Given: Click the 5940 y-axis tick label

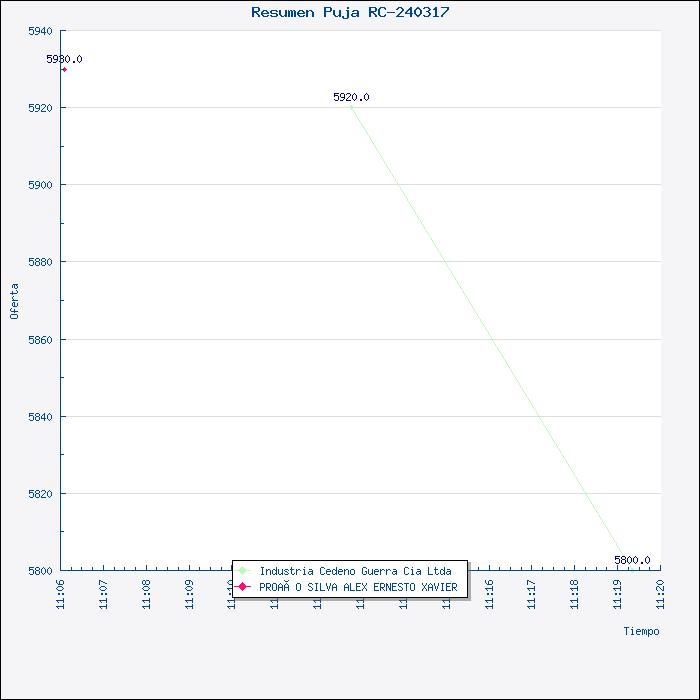Looking at the screenshot, I should 40,31.
